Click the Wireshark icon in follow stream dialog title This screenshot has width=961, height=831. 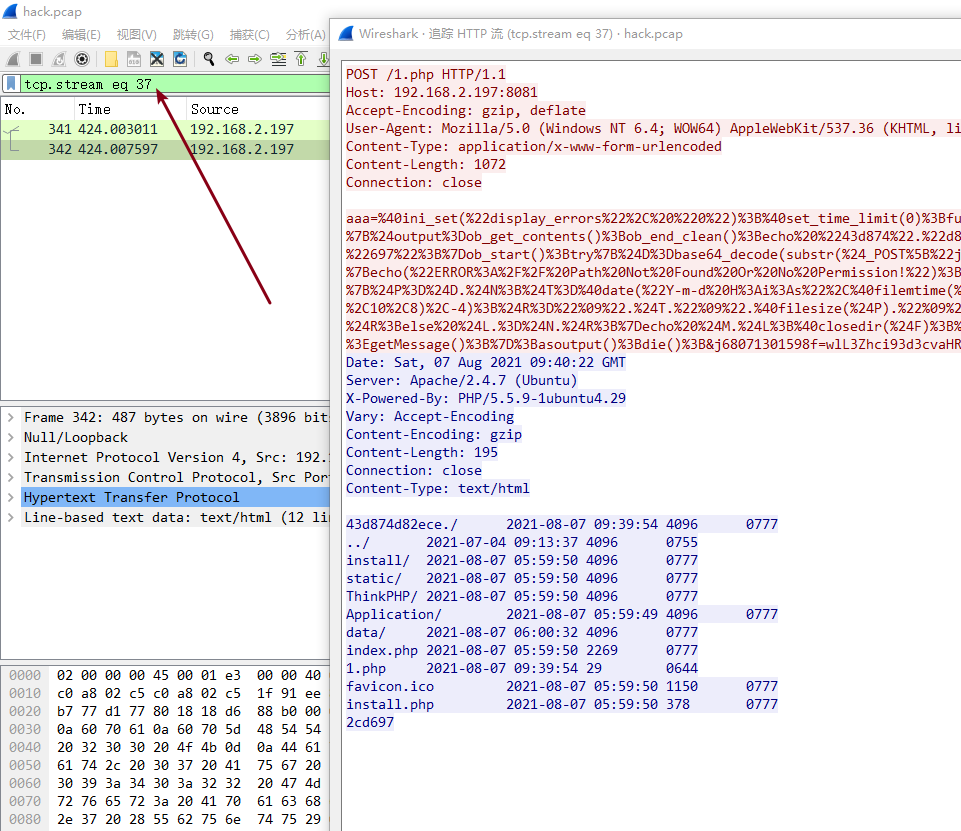(346, 34)
